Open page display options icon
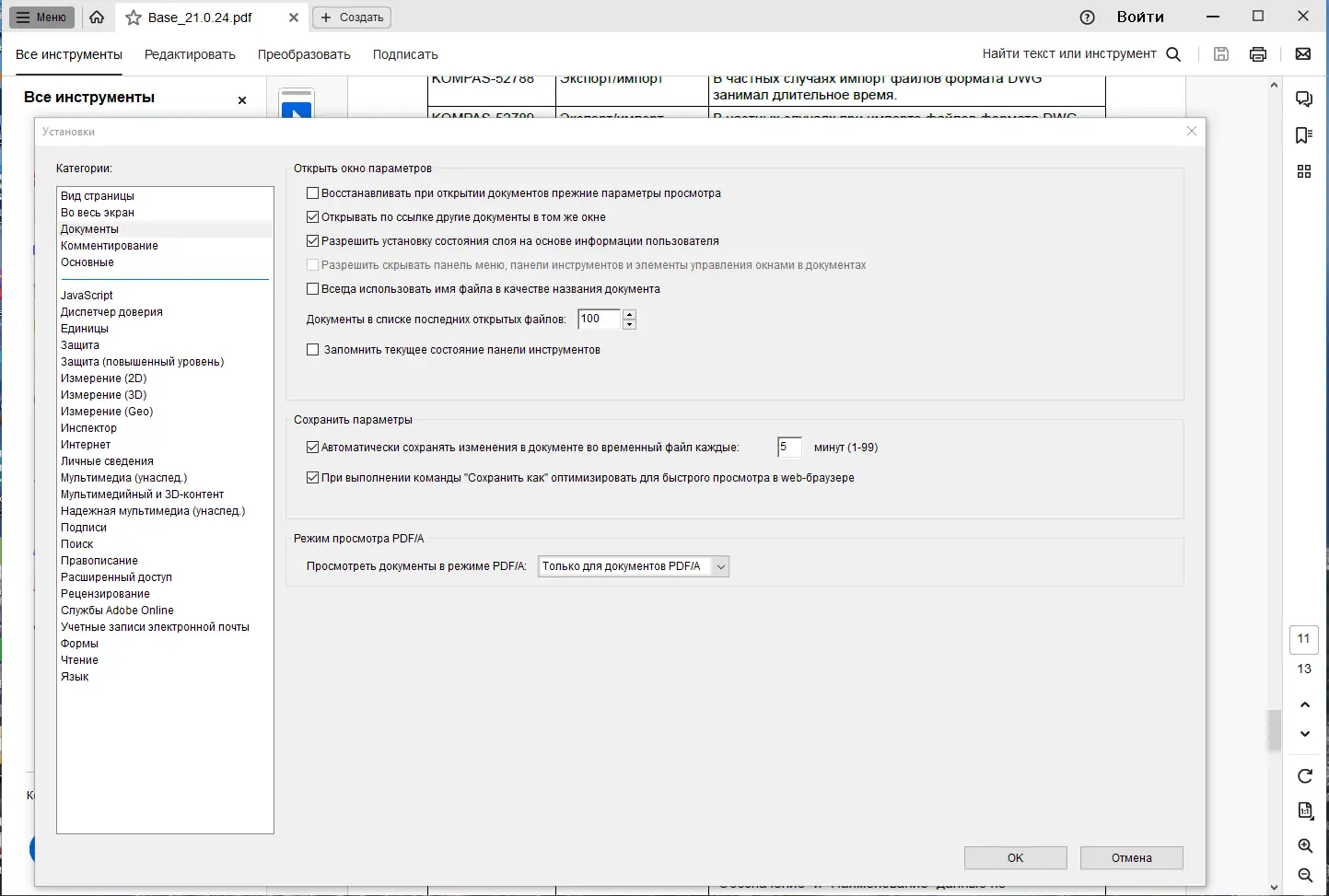The width and height of the screenshot is (1329, 896). click(x=1305, y=810)
